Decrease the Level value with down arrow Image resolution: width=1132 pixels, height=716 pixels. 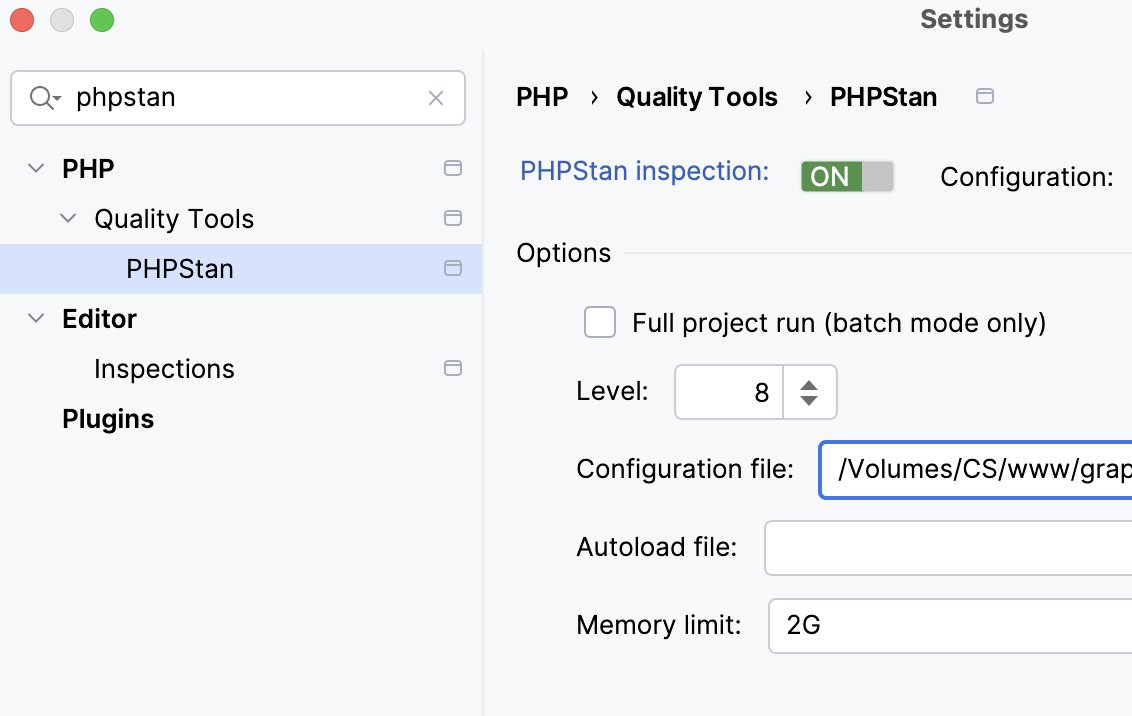(x=809, y=400)
